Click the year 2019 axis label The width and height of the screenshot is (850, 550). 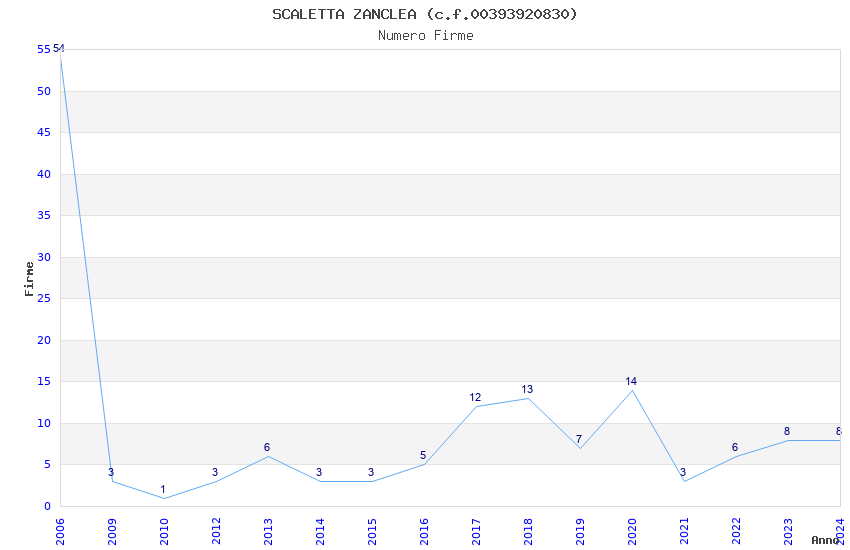580,532
